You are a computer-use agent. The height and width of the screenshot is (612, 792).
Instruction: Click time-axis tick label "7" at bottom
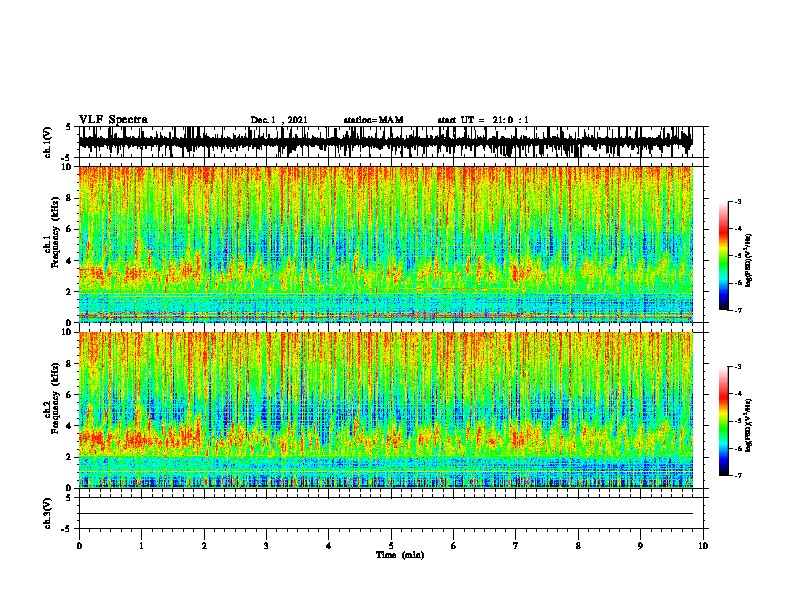pyautogui.click(x=516, y=546)
